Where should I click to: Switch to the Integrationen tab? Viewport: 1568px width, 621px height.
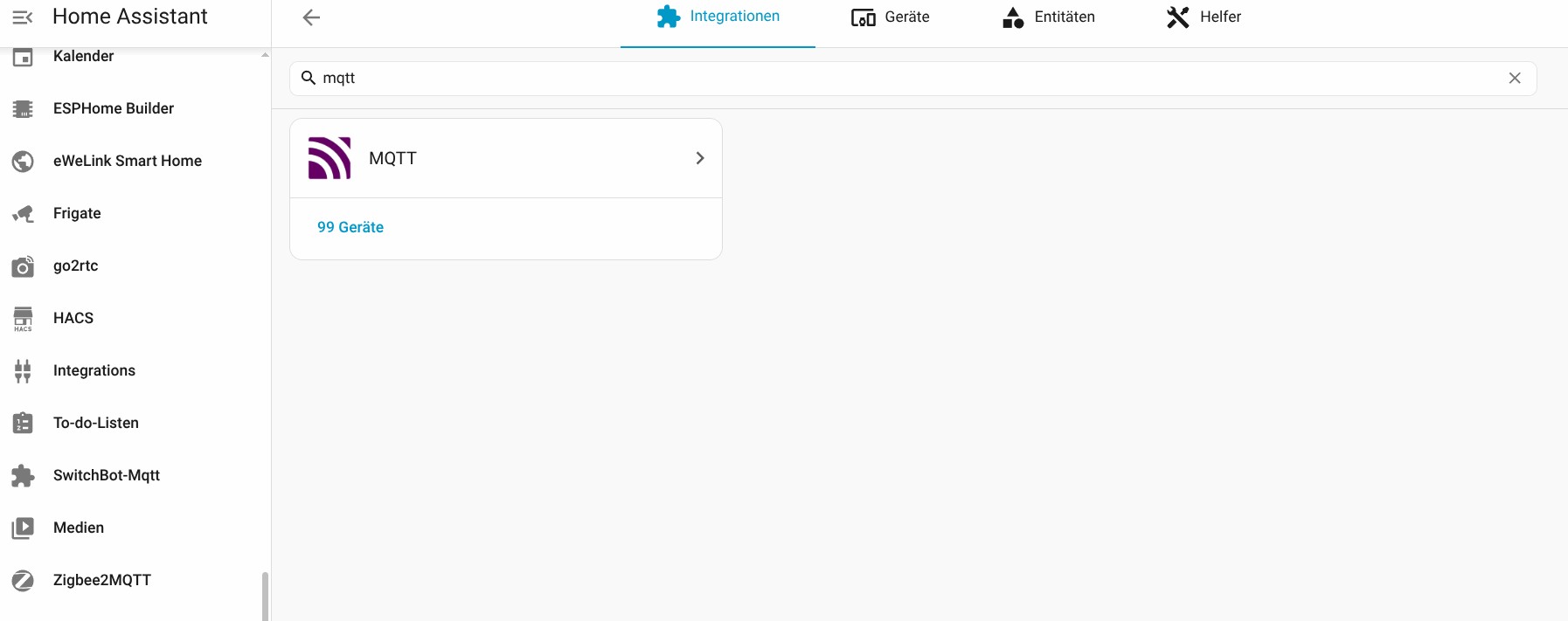point(718,17)
